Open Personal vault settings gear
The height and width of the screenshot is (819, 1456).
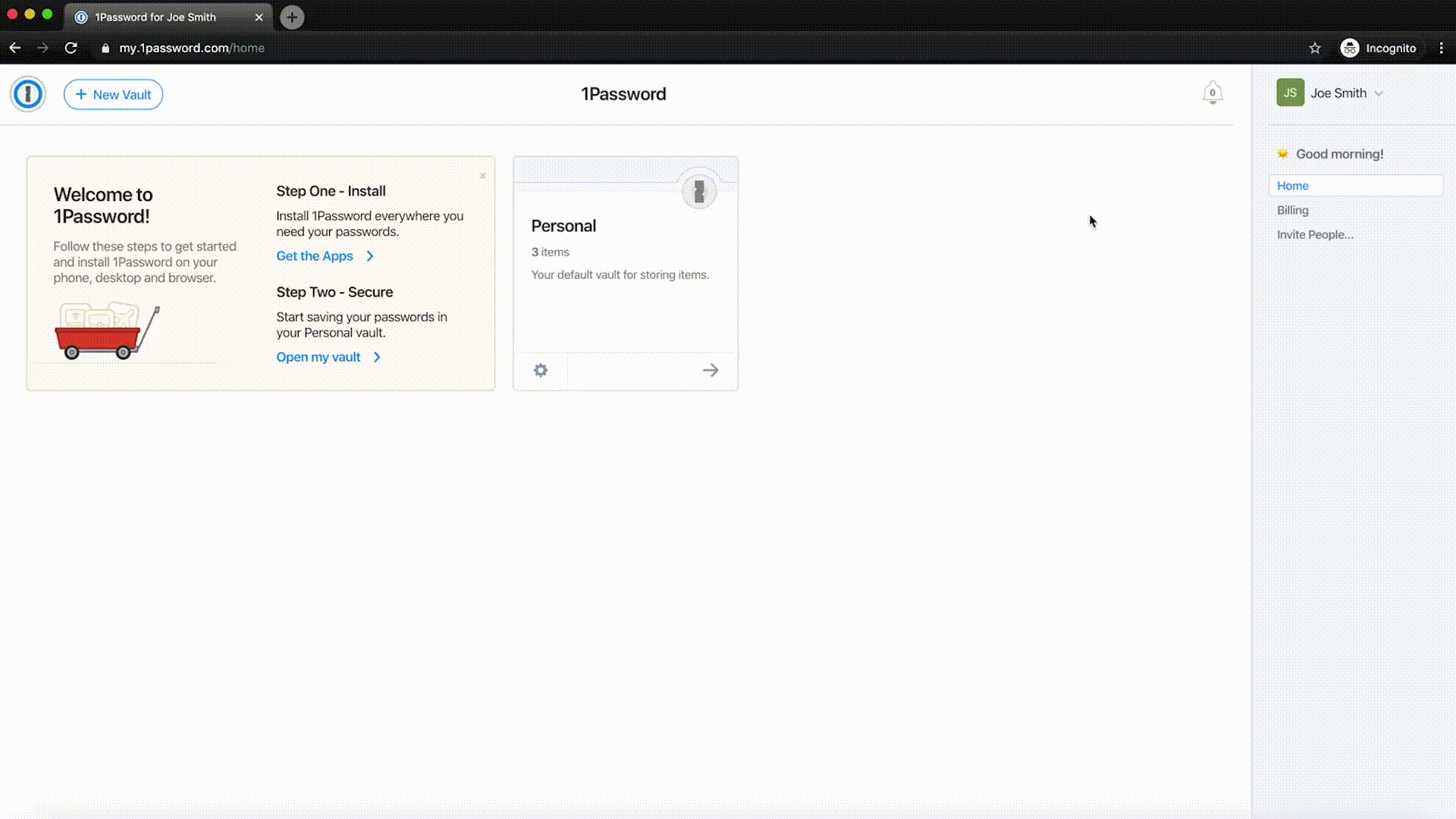click(x=540, y=370)
